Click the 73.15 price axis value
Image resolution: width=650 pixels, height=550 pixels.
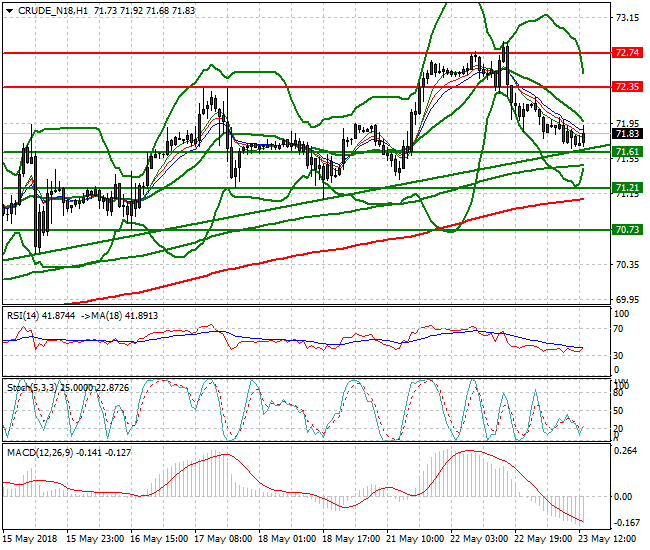(x=627, y=17)
